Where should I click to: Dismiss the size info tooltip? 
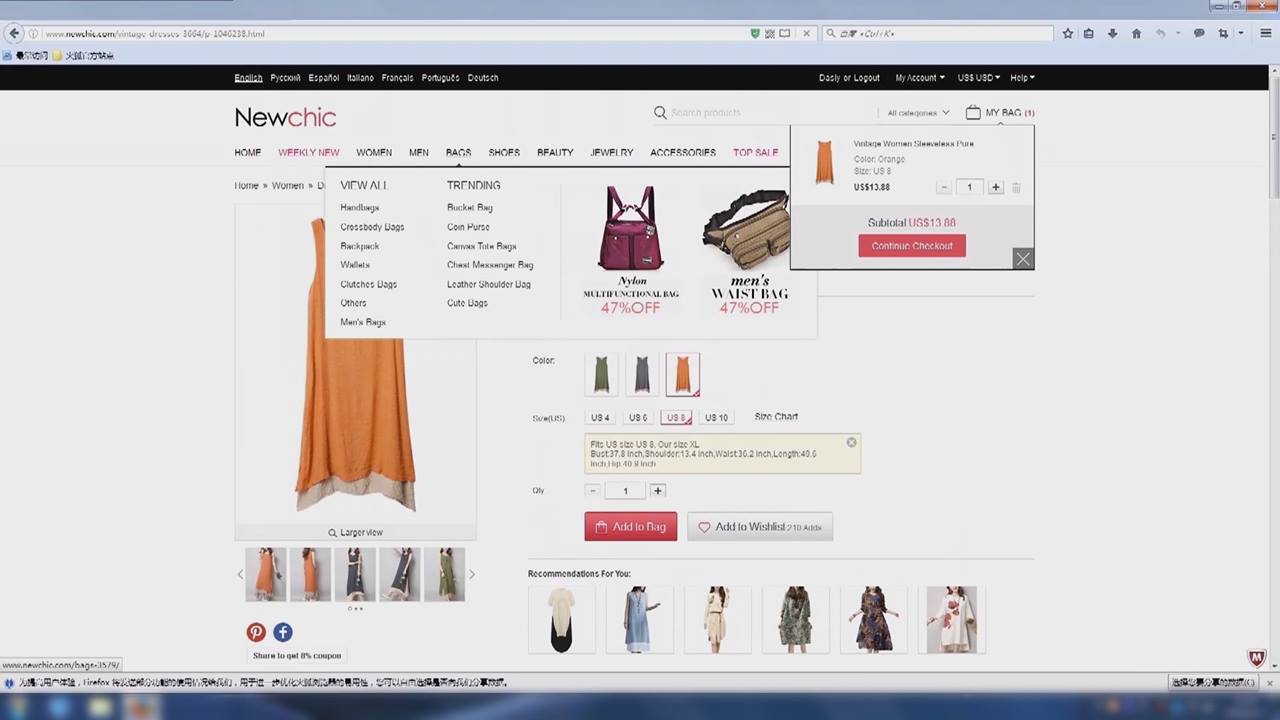(851, 442)
